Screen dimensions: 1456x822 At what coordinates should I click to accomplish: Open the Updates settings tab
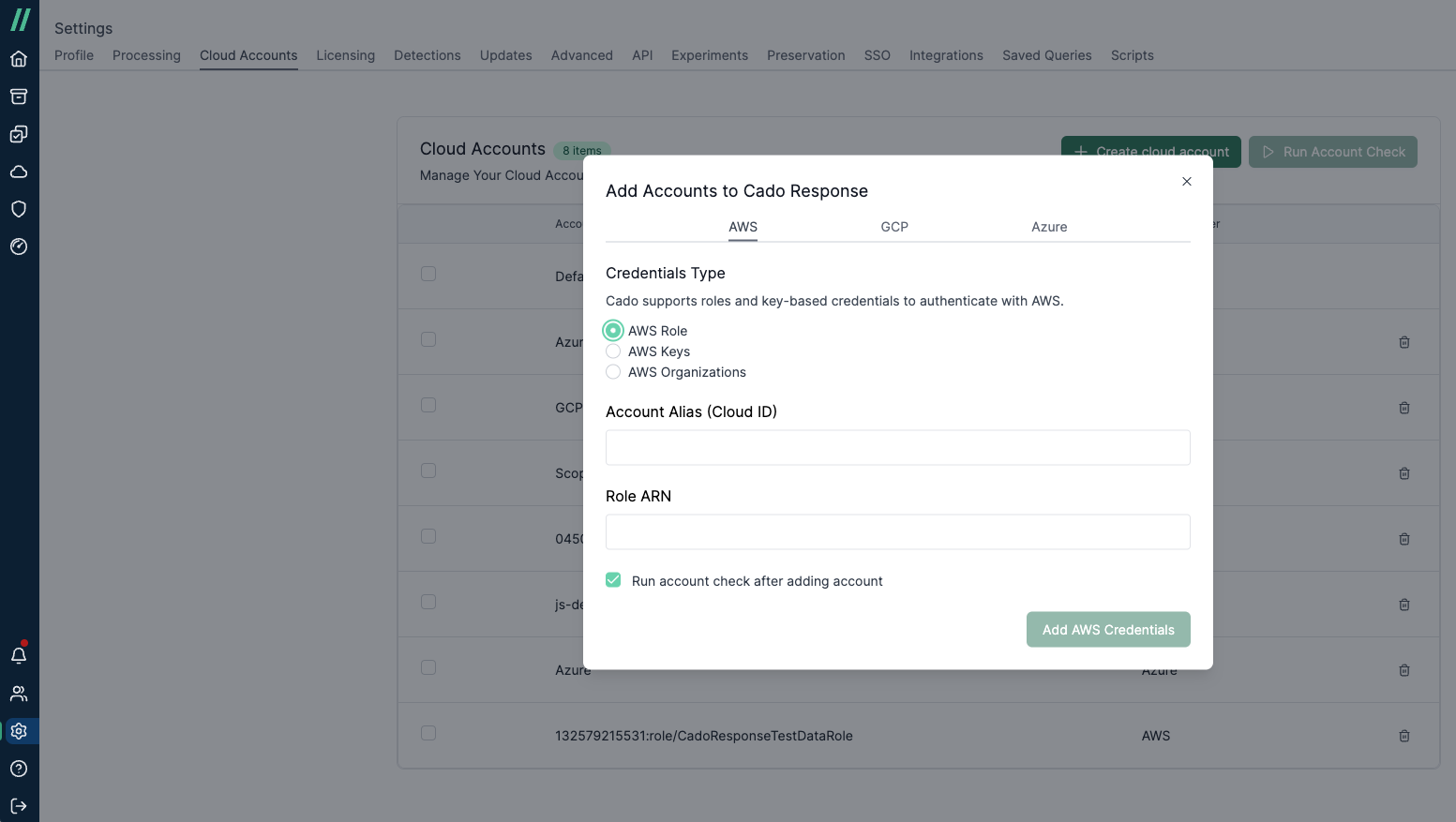pyautogui.click(x=506, y=55)
